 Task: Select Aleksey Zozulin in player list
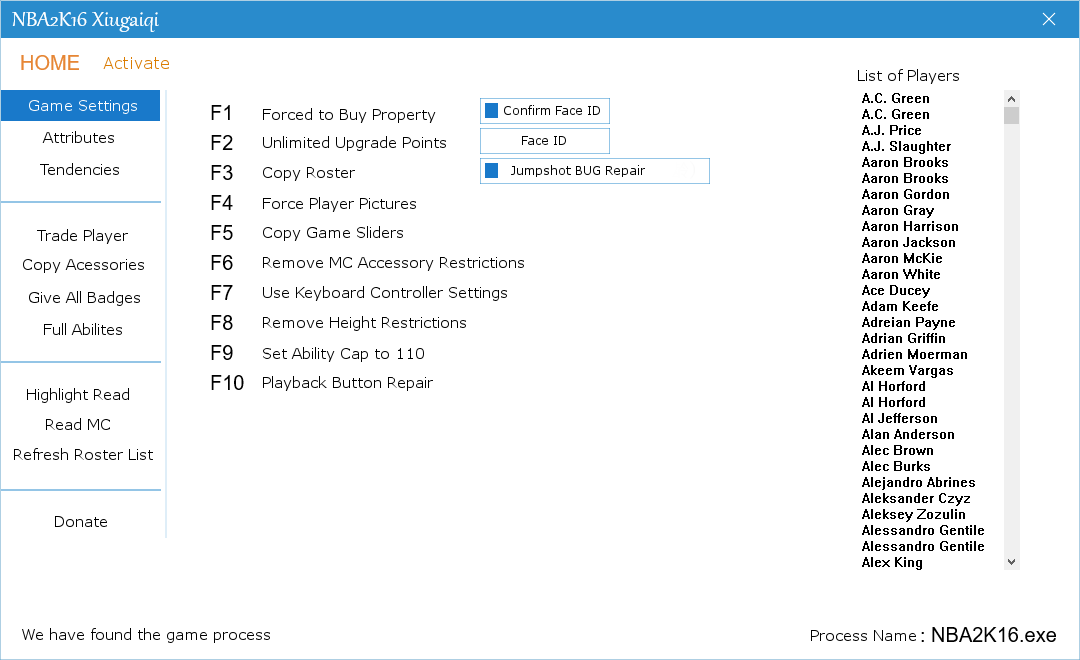(x=913, y=514)
